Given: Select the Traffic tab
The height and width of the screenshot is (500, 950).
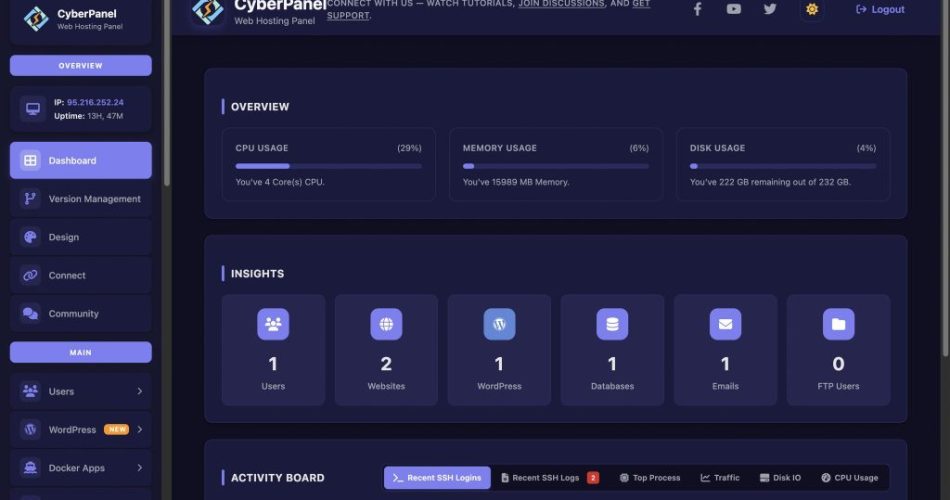Looking at the screenshot, I should (720, 478).
